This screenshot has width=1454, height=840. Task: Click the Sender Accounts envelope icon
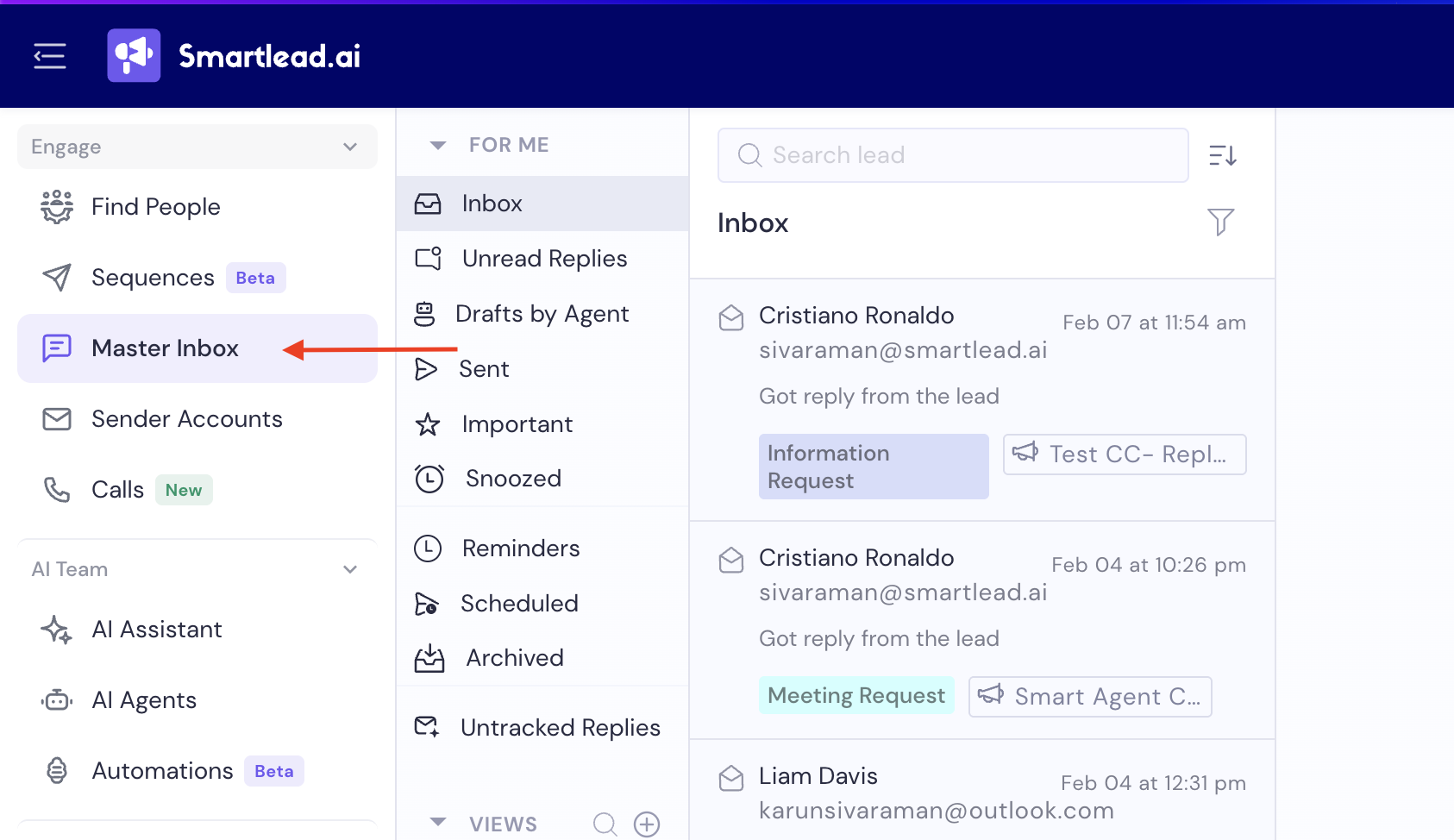[x=57, y=419]
